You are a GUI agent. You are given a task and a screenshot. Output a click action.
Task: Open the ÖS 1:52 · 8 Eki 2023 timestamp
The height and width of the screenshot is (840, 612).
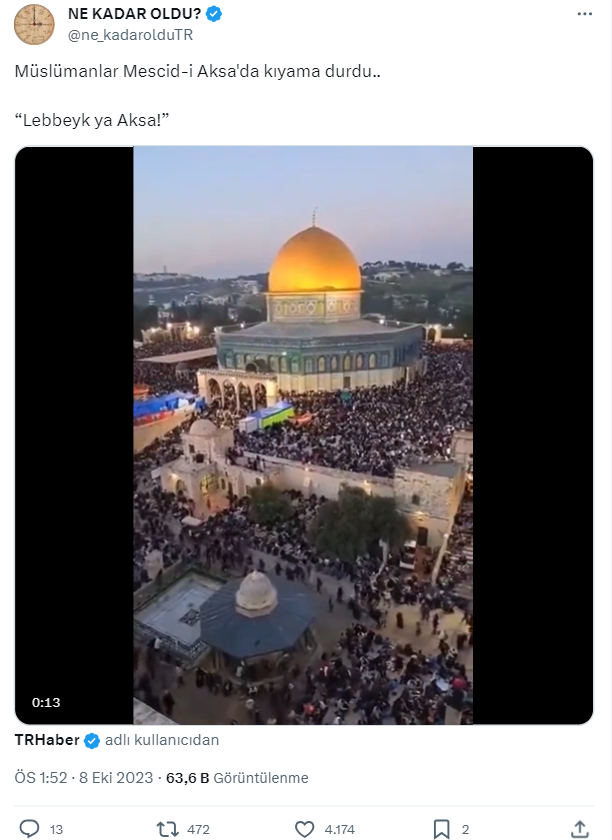point(84,778)
